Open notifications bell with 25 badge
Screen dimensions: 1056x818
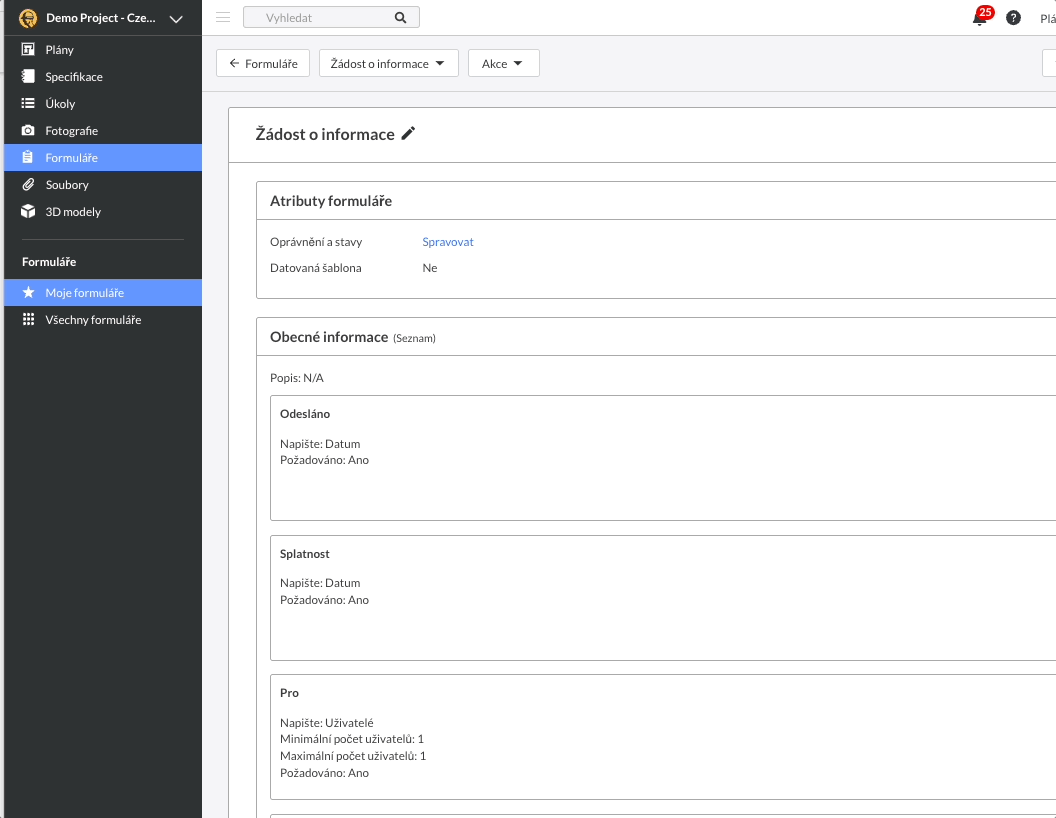click(981, 17)
